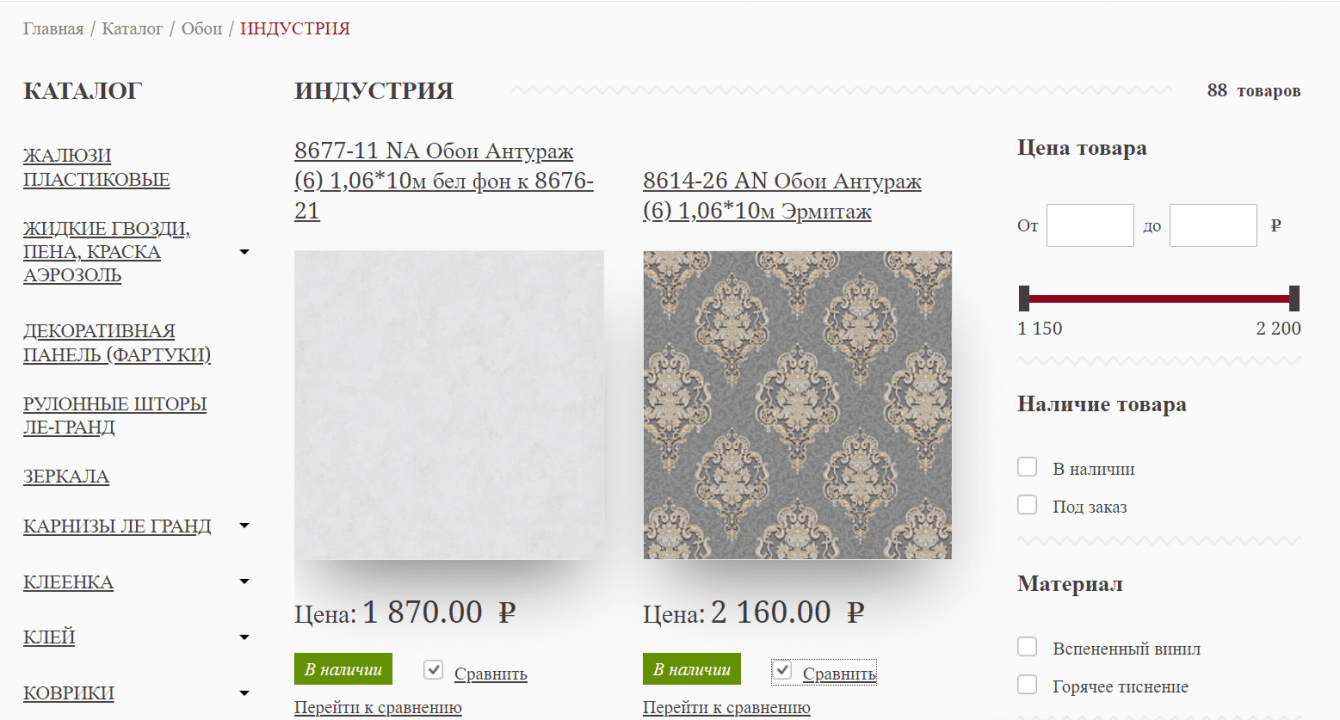
Task: Expand the КОВРИКИ category arrow
Action: [244, 693]
